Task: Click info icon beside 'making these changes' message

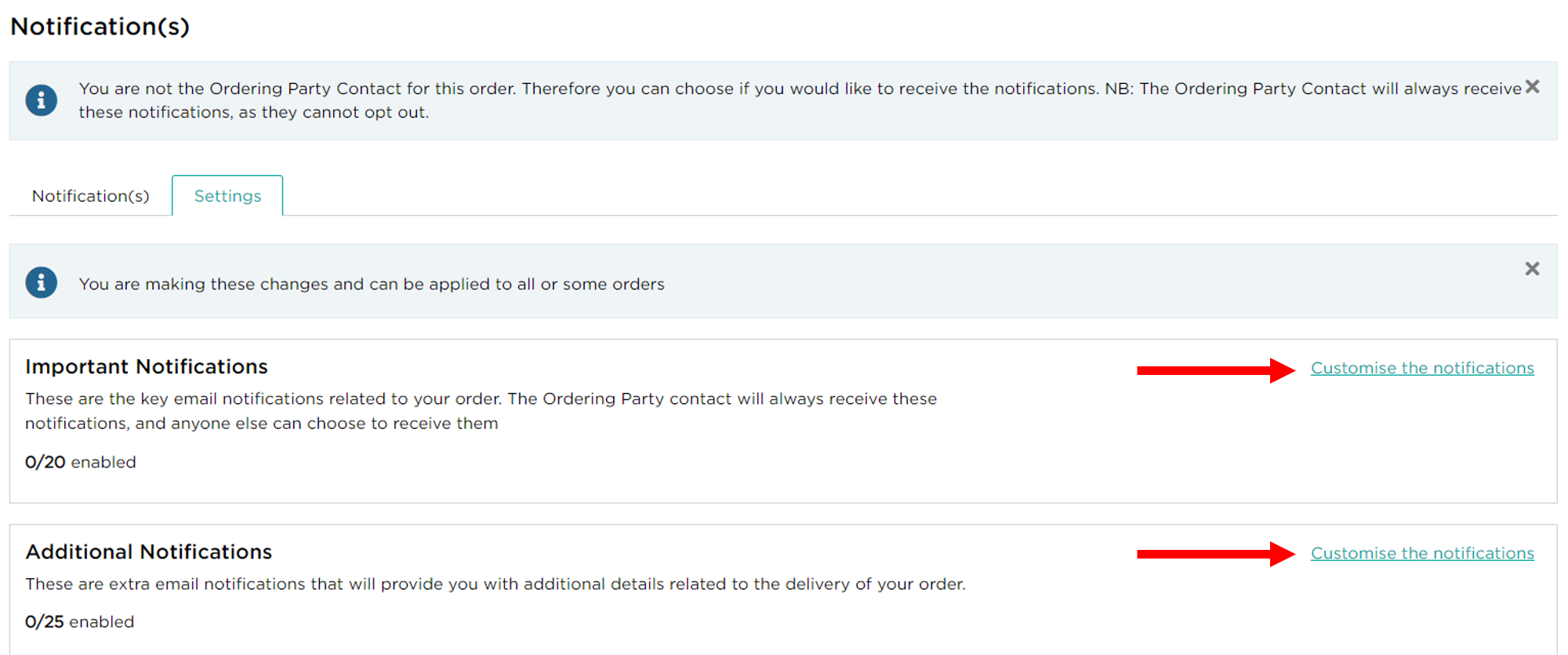Action: pos(41,282)
